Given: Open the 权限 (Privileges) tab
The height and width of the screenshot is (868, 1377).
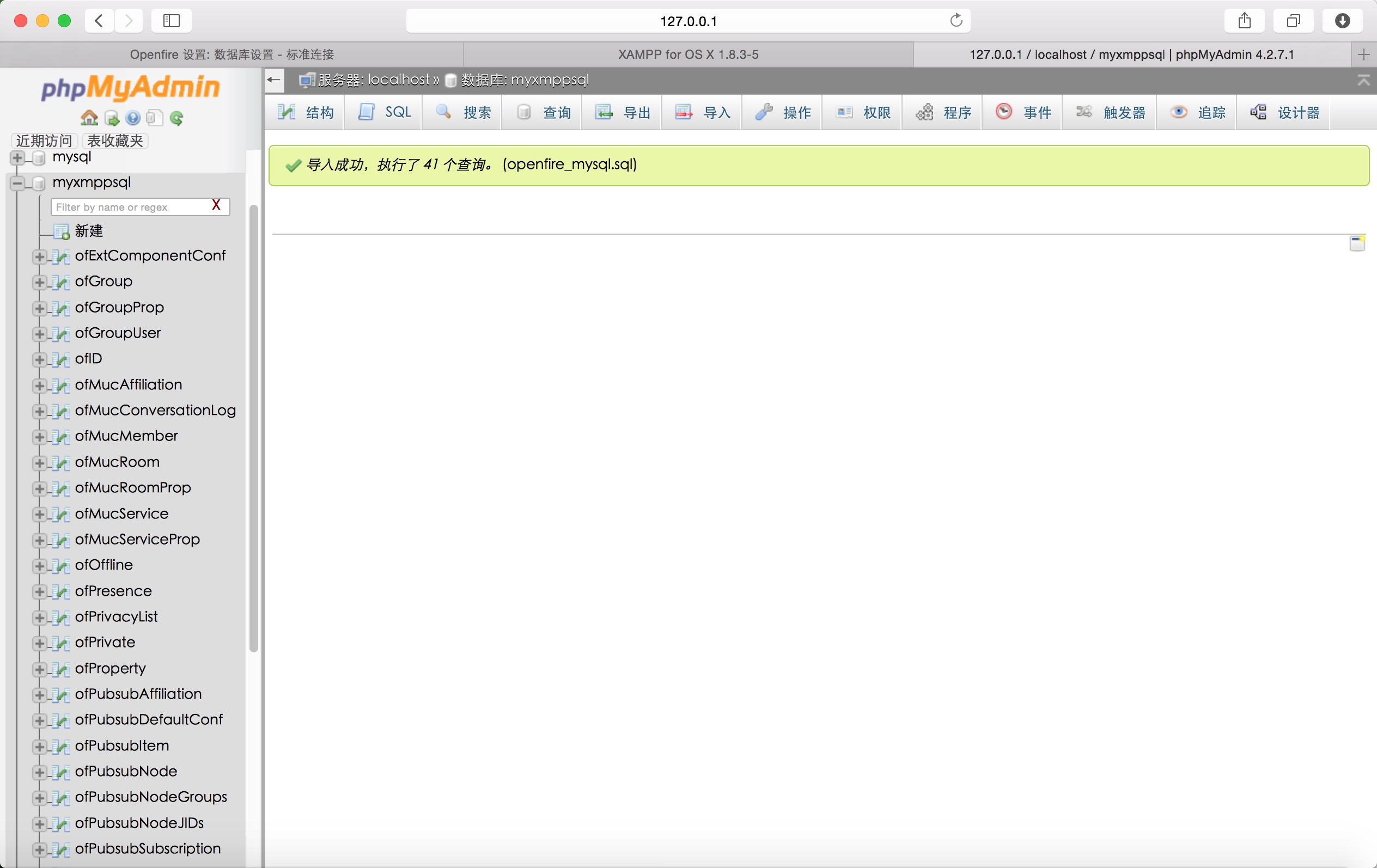Looking at the screenshot, I should tap(862, 112).
